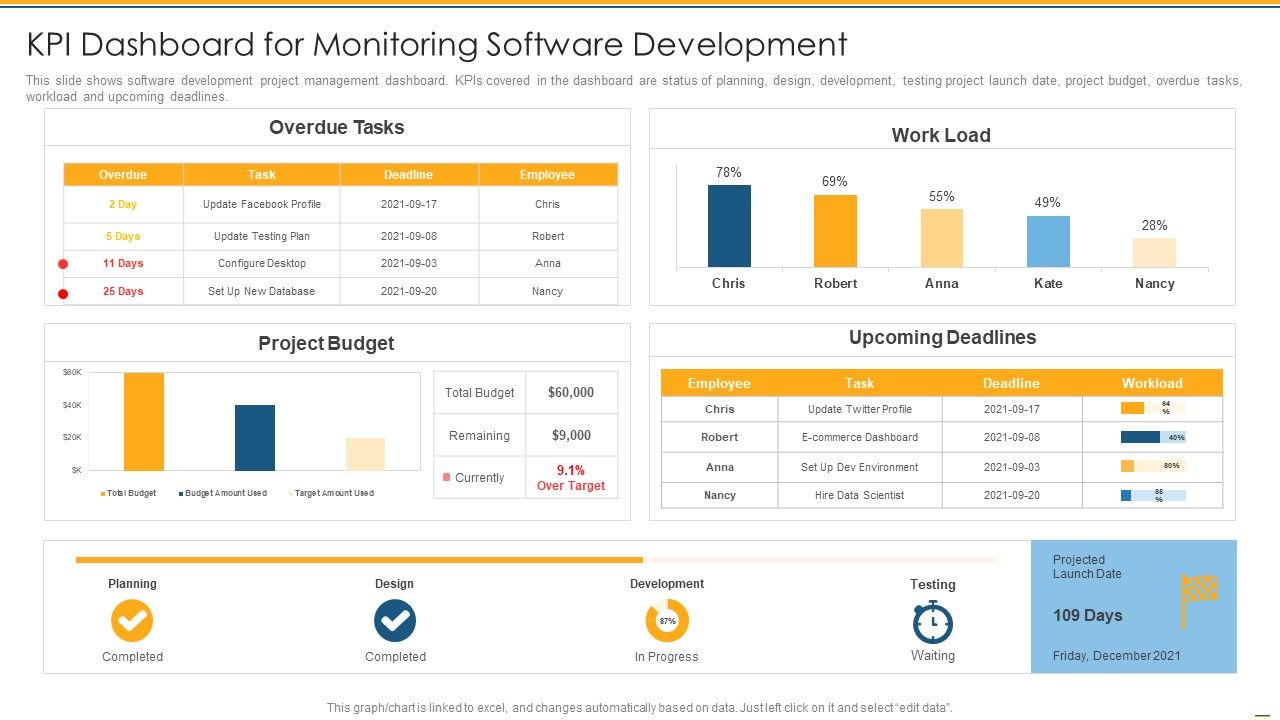Open the Development progress pie icon
Image resolution: width=1280 pixels, height=720 pixels.
(666, 621)
